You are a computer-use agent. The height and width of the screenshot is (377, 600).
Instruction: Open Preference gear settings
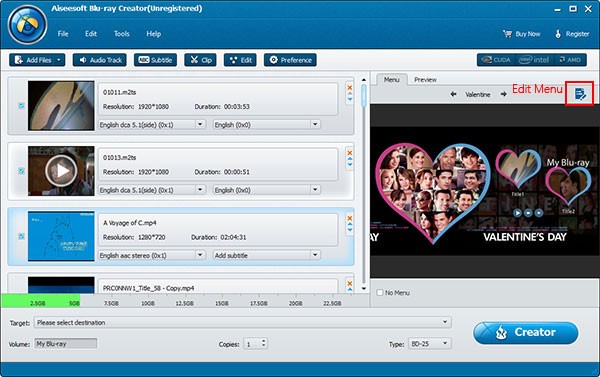290,60
